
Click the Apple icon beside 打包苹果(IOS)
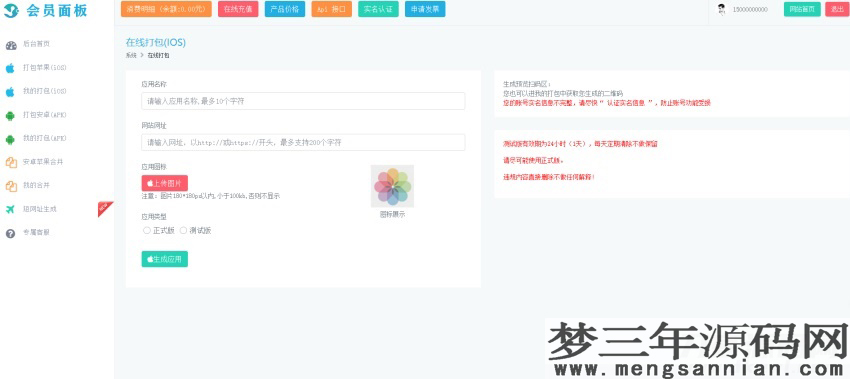(10, 68)
